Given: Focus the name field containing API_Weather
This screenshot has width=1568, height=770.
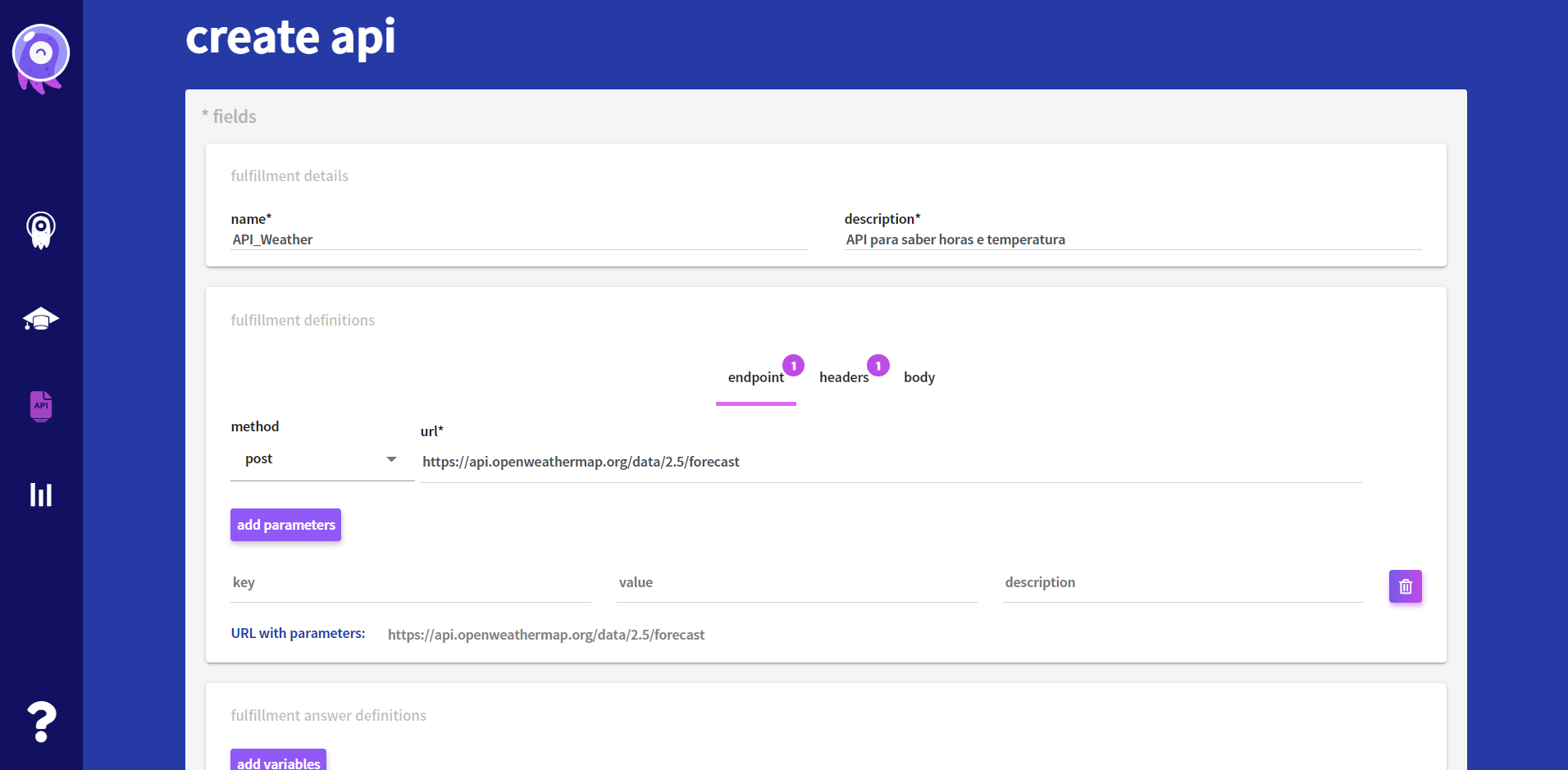Looking at the screenshot, I should click(519, 239).
